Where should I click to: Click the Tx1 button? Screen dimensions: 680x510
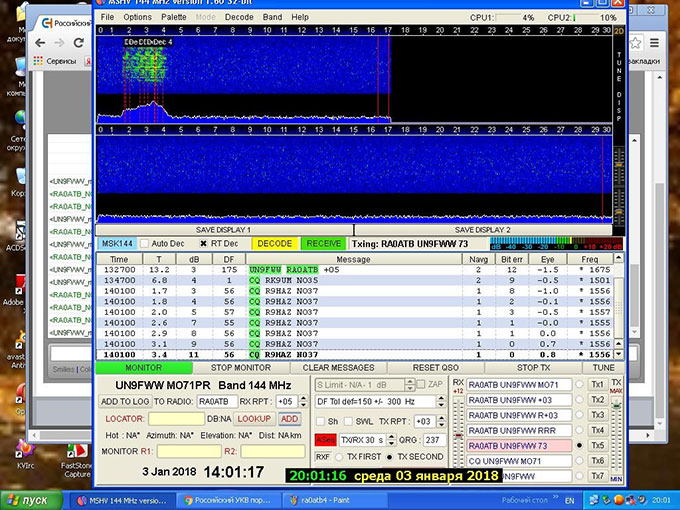598,385
